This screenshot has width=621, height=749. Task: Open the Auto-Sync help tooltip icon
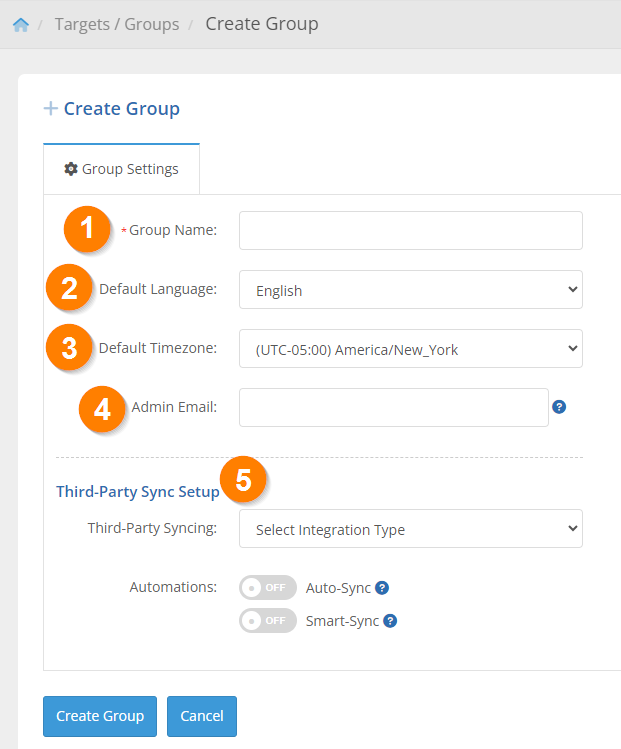tap(382, 588)
